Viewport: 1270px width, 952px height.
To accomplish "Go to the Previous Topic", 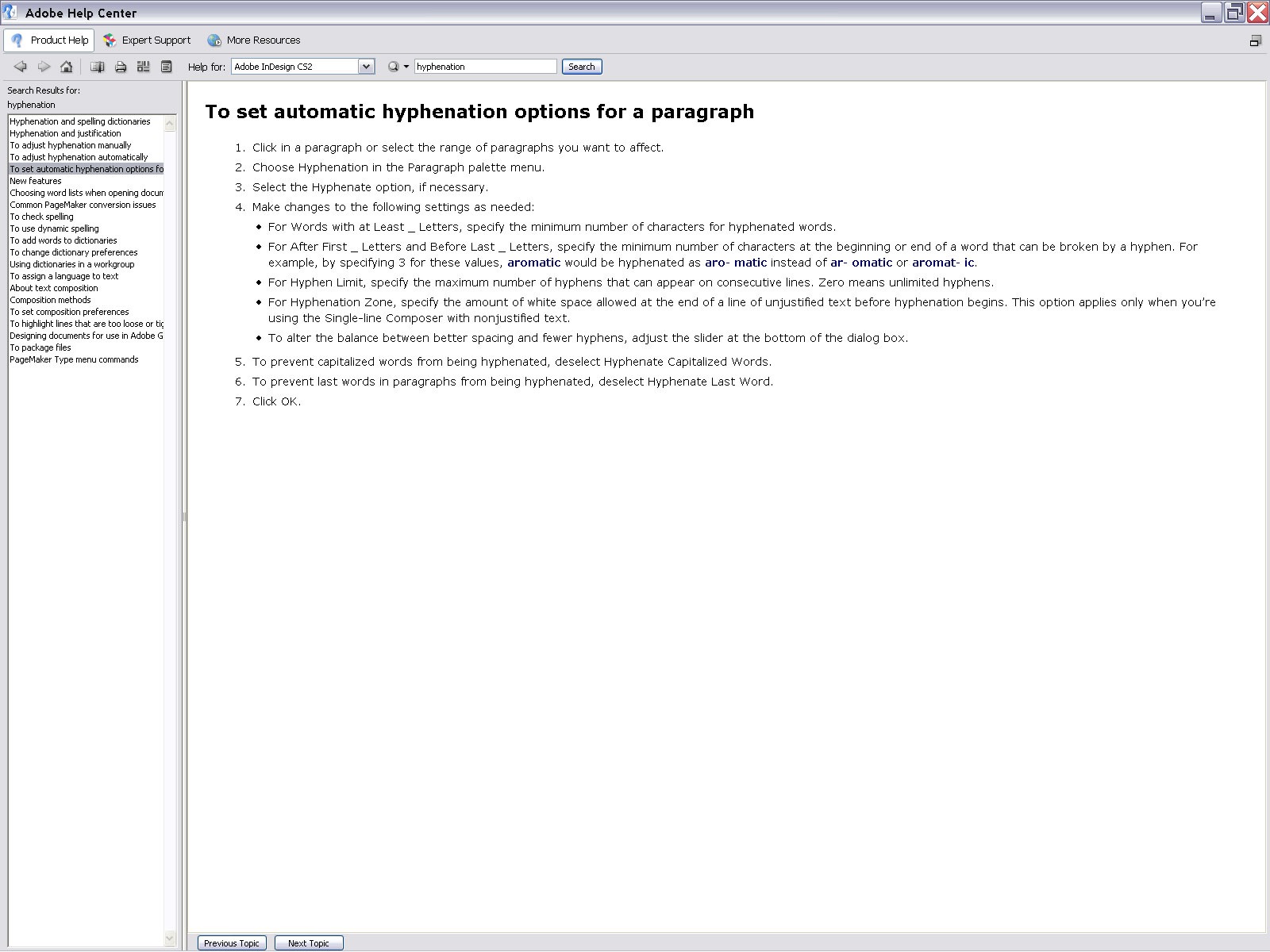I will point(232,943).
